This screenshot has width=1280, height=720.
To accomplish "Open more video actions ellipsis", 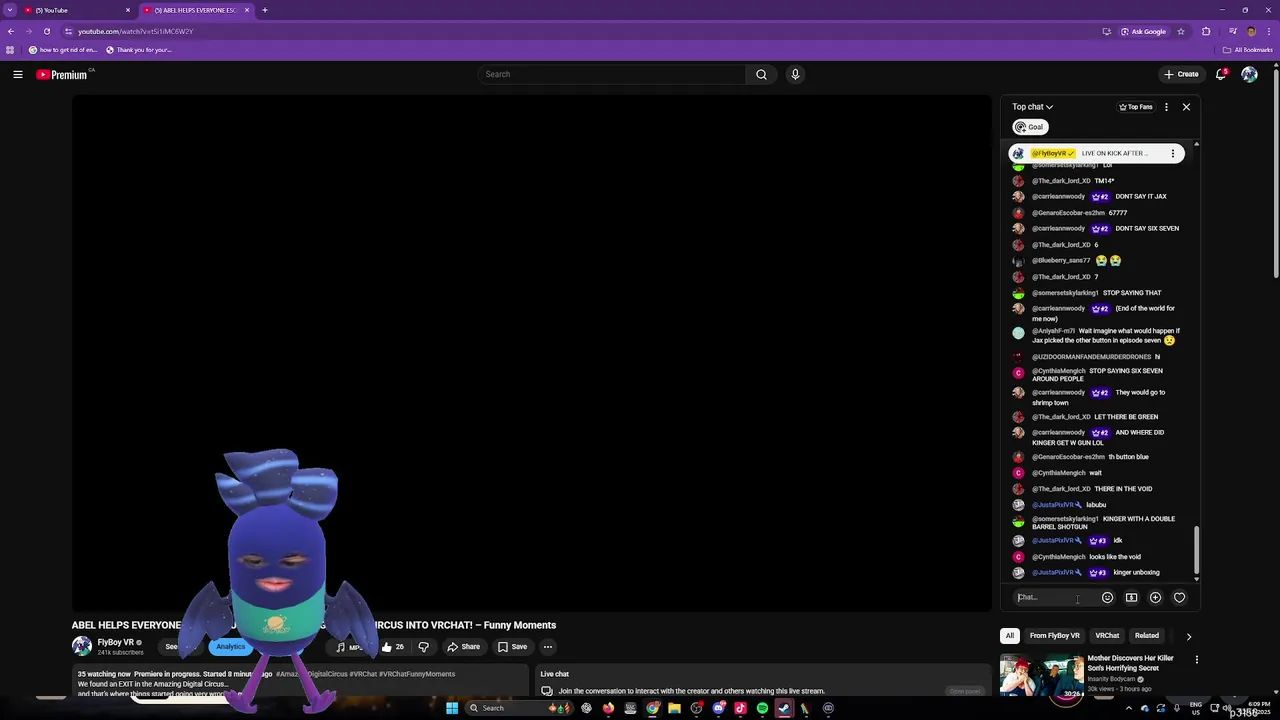I will pyautogui.click(x=548, y=647).
